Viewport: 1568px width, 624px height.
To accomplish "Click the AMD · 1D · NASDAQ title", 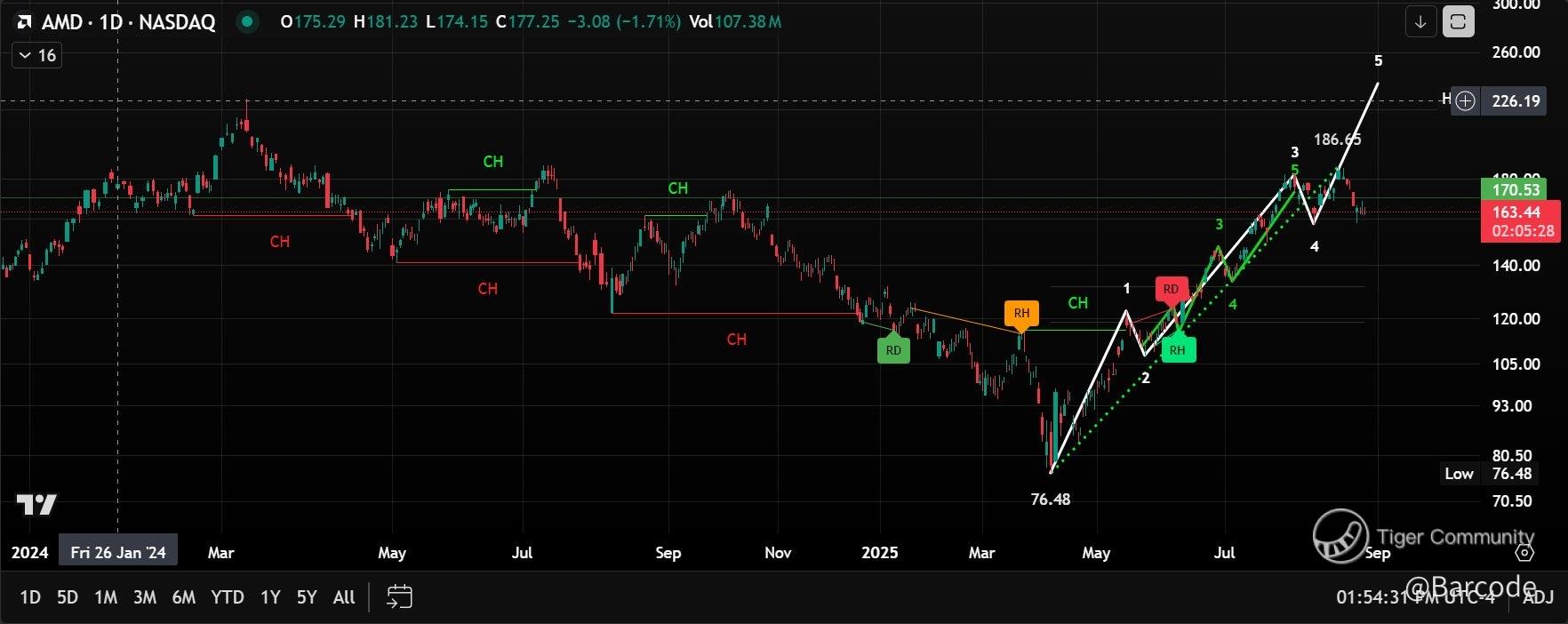I will pyautogui.click(x=129, y=22).
